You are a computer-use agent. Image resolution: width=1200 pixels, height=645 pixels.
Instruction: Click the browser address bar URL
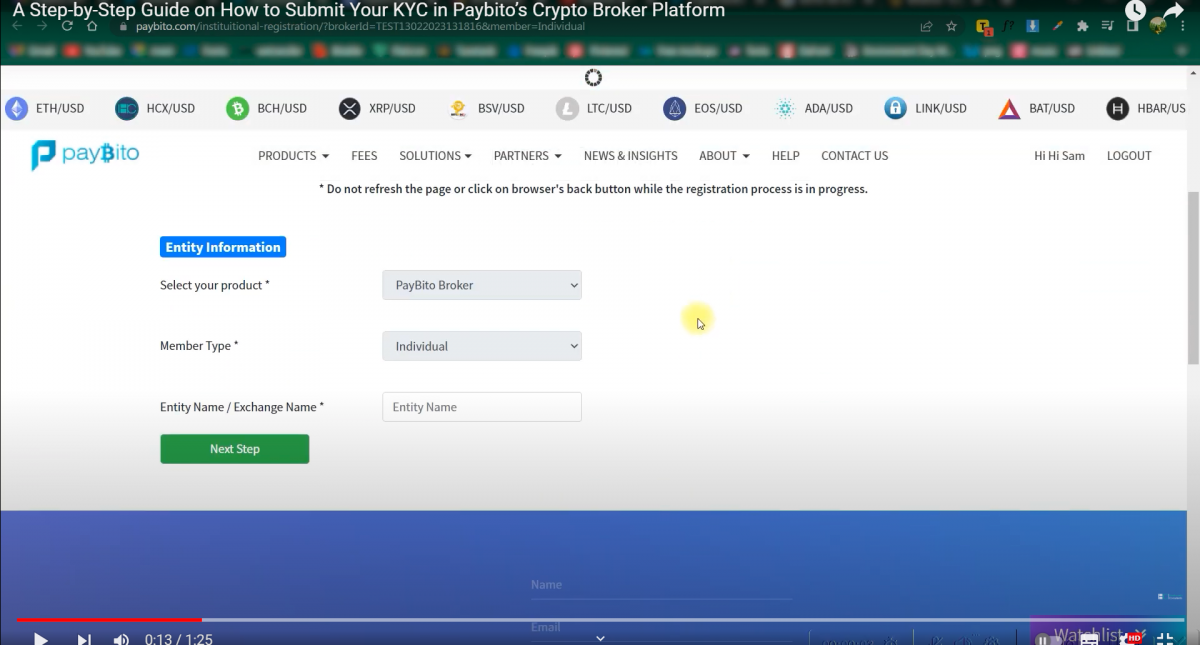point(360,27)
